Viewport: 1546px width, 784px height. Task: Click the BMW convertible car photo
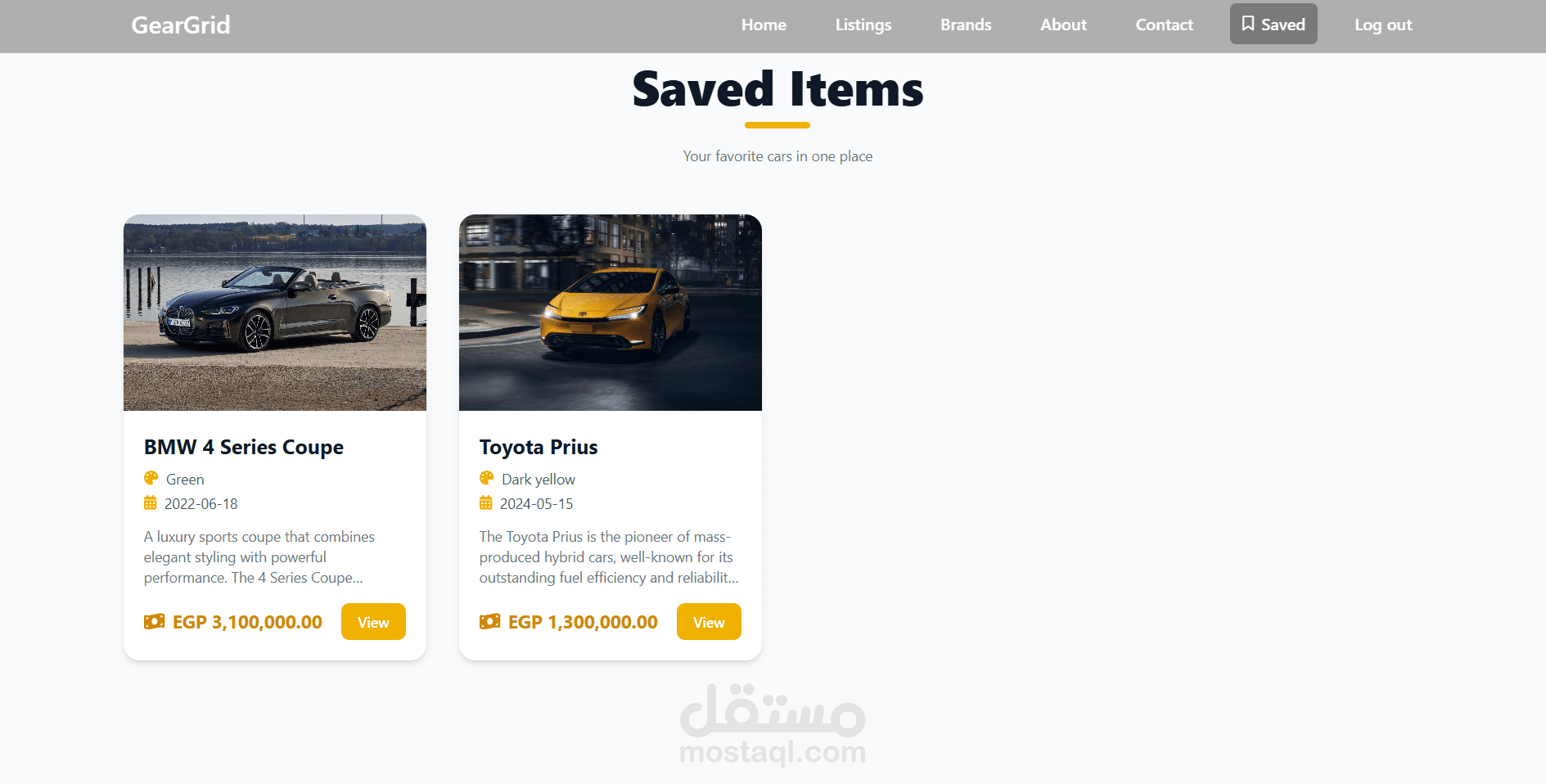[275, 313]
